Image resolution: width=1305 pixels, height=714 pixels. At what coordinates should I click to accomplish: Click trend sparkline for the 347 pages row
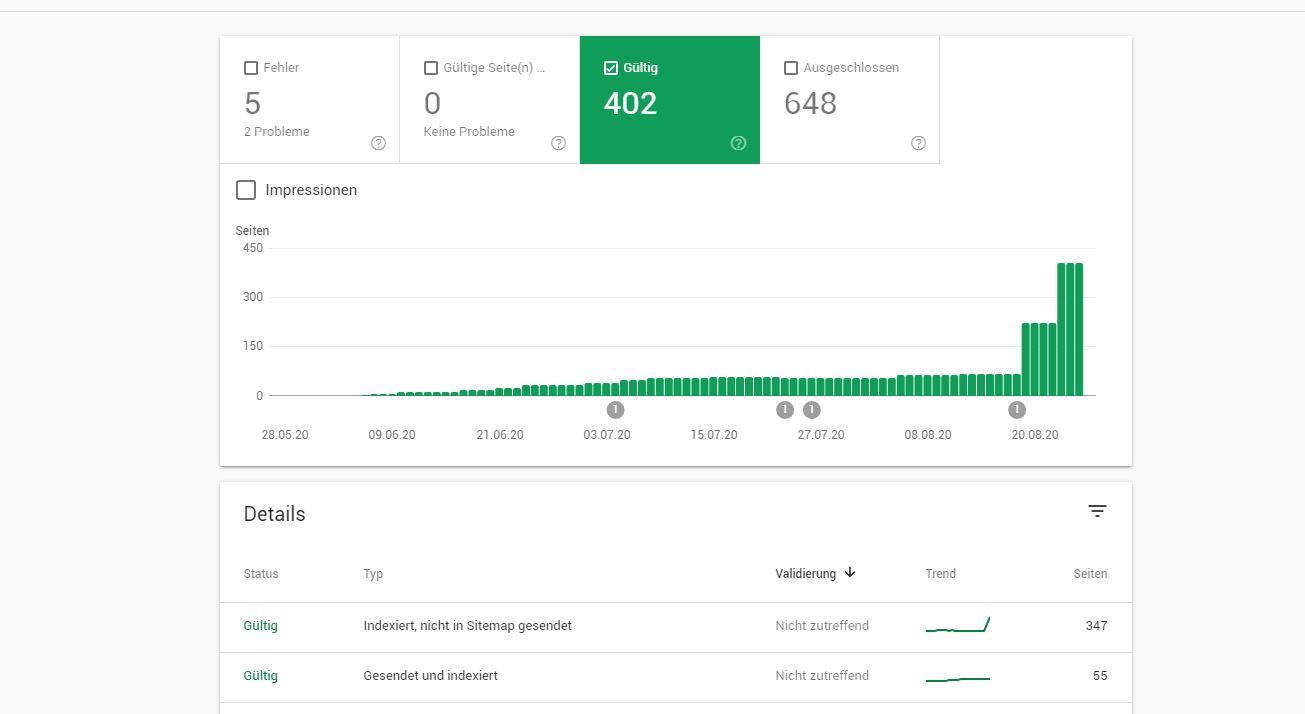pos(957,626)
